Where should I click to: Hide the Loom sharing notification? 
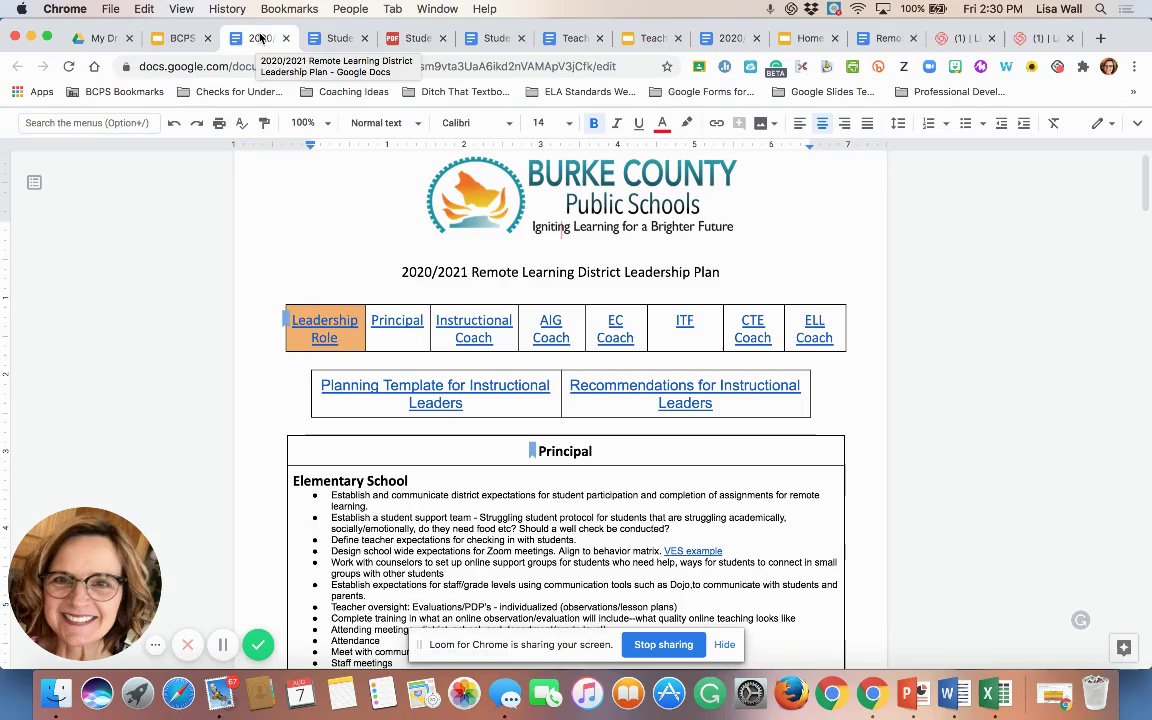[x=724, y=644]
